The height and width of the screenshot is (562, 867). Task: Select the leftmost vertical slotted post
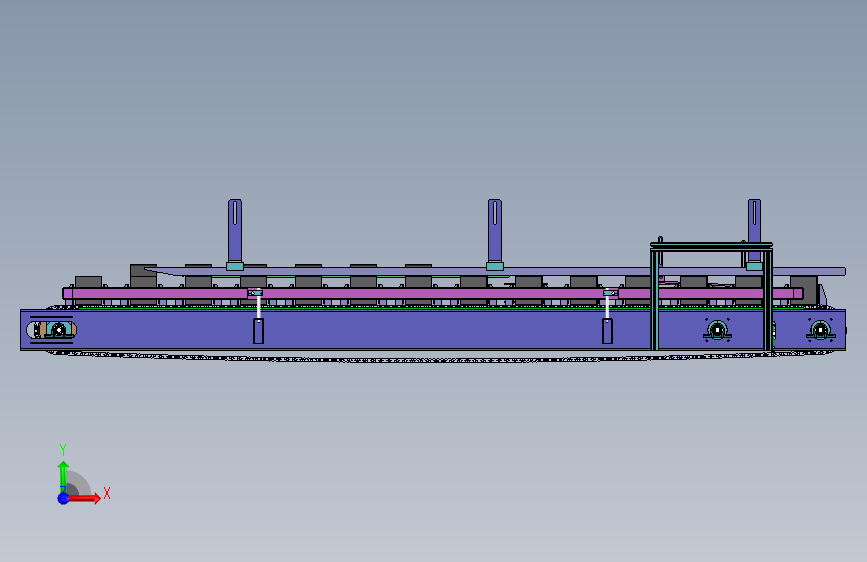pyautogui.click(x=235, y=231)
